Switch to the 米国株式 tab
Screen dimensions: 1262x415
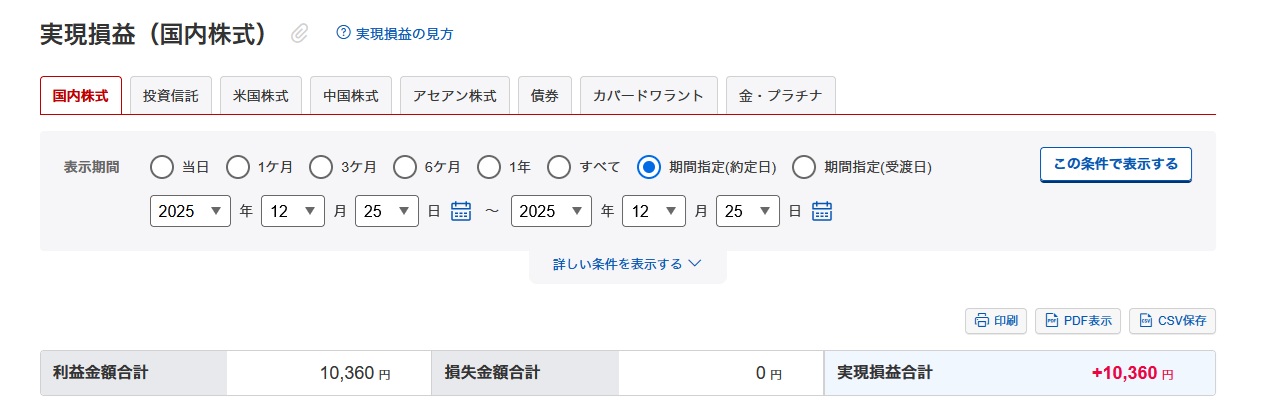tap(261, 96)
